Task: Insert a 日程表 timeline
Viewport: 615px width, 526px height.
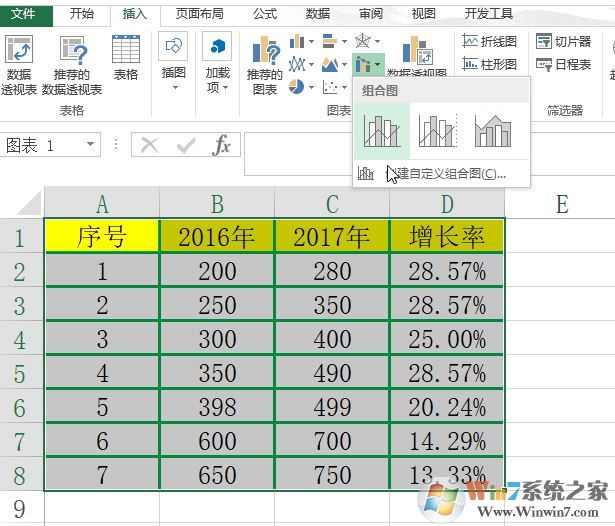Action: [x=563, y=64]
